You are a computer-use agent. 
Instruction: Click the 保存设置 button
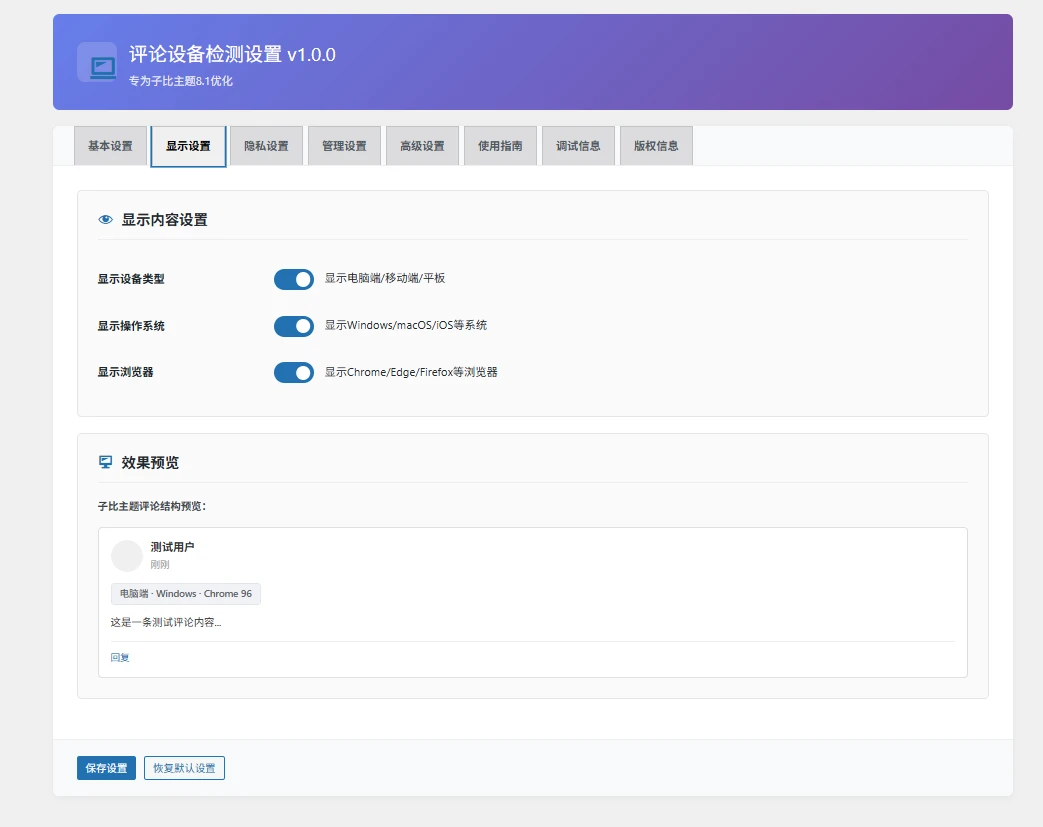(106, 768)
